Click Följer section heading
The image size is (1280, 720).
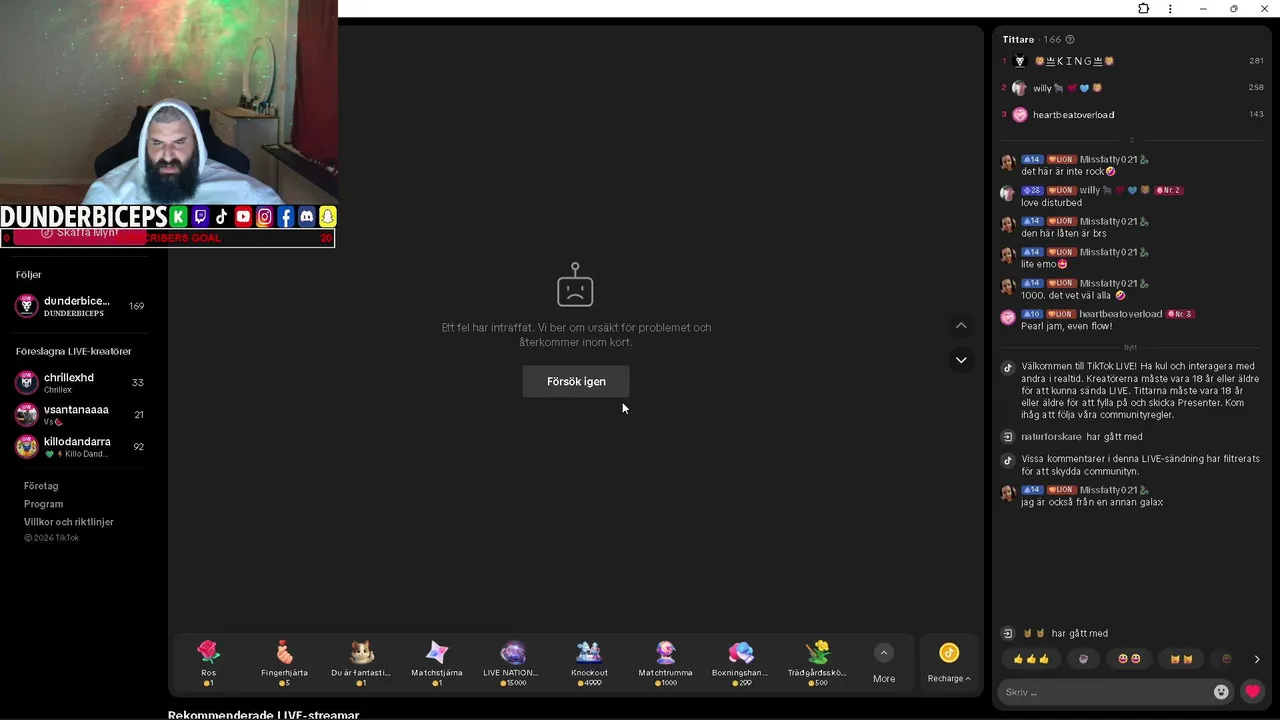28,274
